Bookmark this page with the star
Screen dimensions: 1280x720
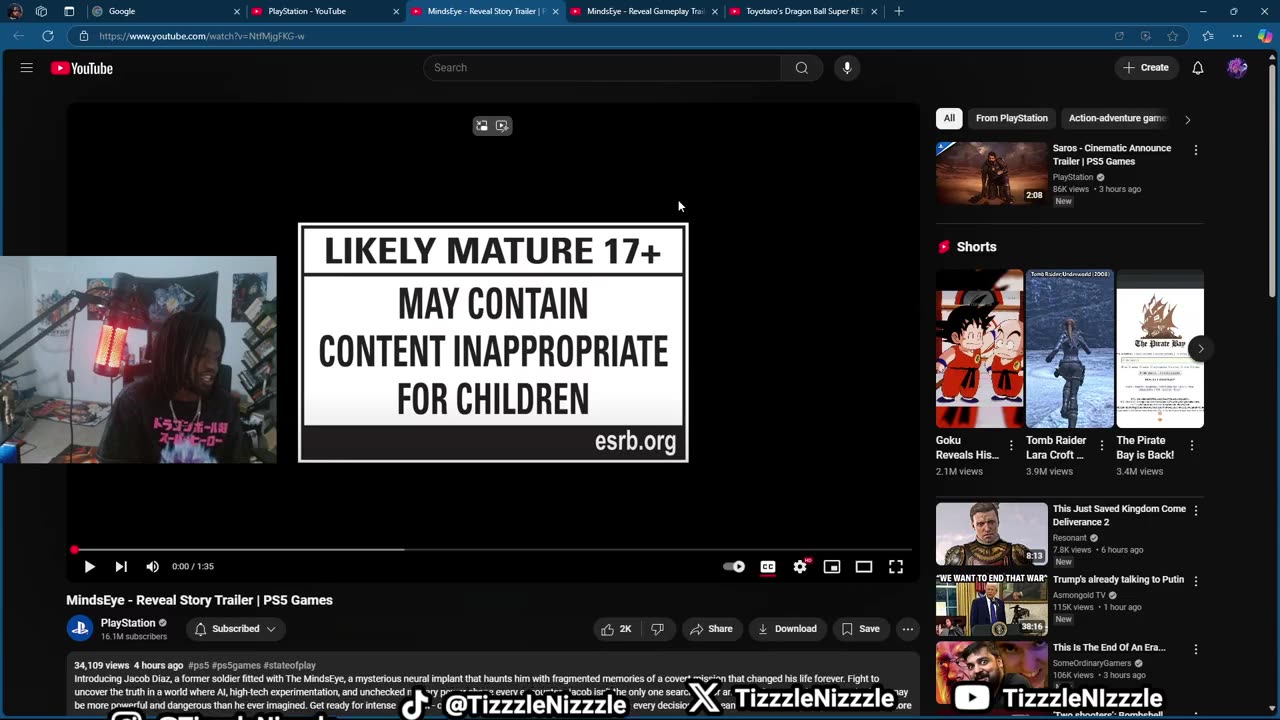[1173, 36]
